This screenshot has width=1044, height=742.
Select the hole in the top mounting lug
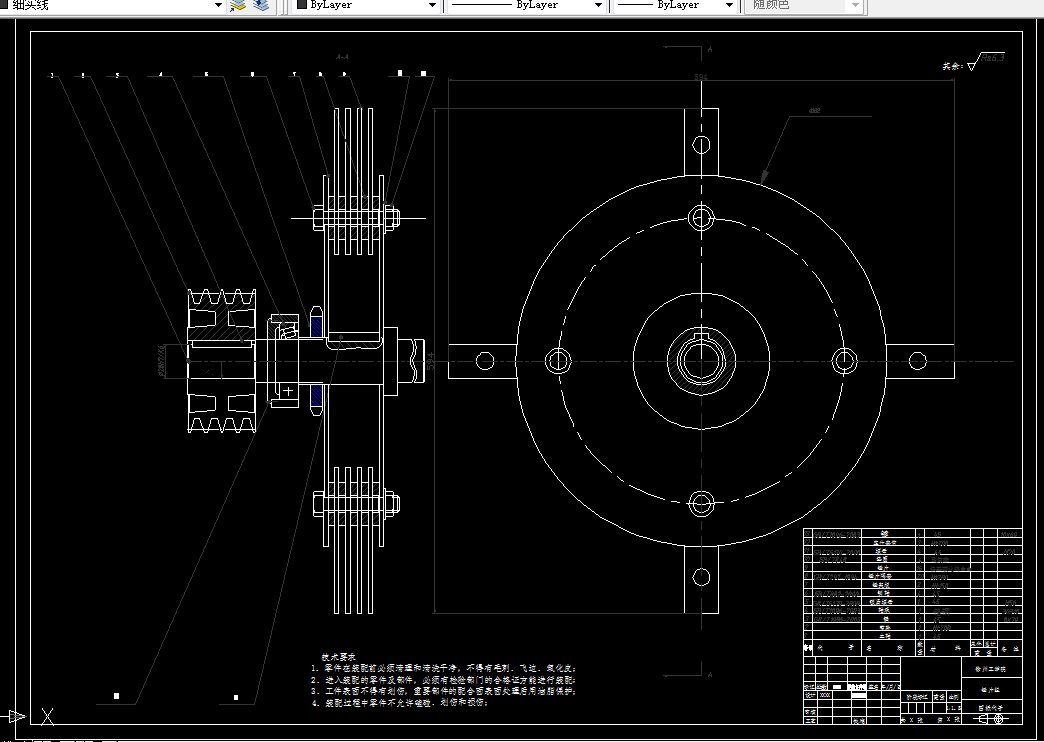[701, 145]
